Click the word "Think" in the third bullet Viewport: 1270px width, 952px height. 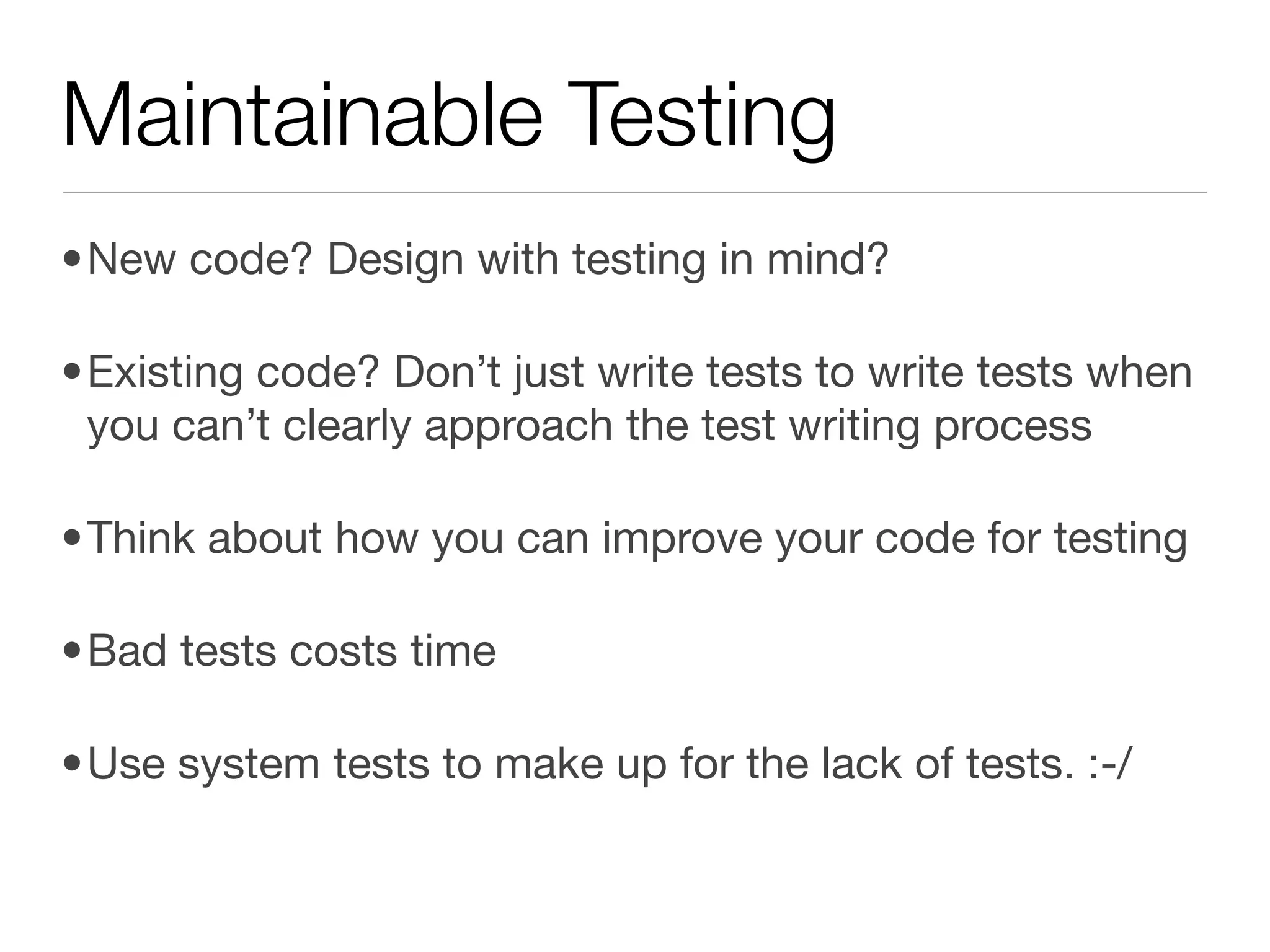pyautogui.click(x=141, y=538)
